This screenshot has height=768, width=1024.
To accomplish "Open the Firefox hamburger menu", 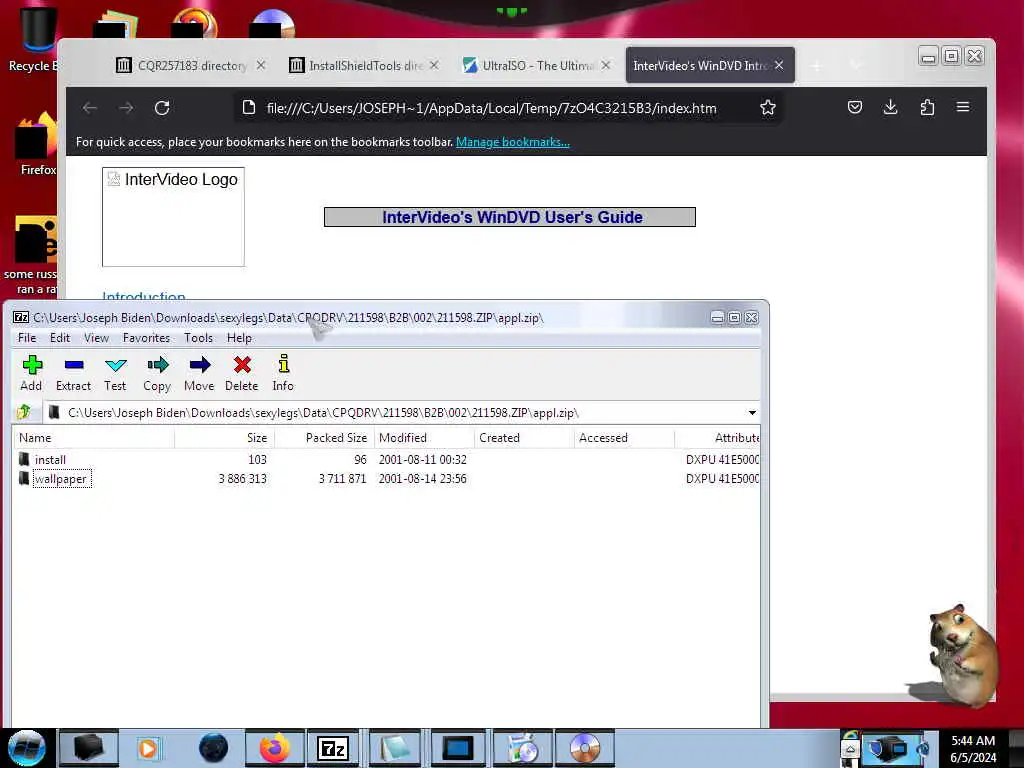I will tap(963, 107).
